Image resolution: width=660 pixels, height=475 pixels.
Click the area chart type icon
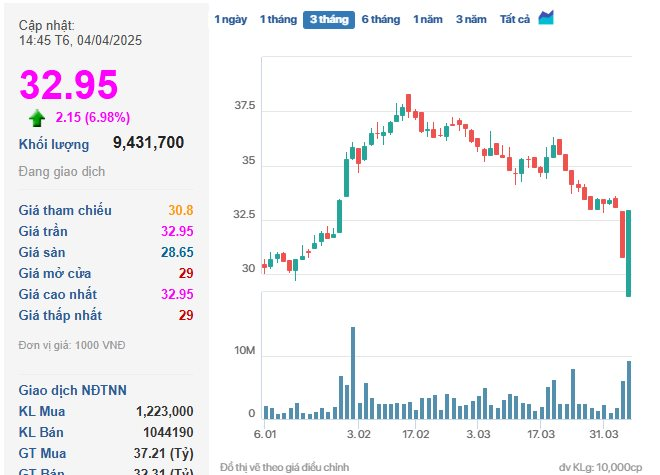[x=546, y=18]
